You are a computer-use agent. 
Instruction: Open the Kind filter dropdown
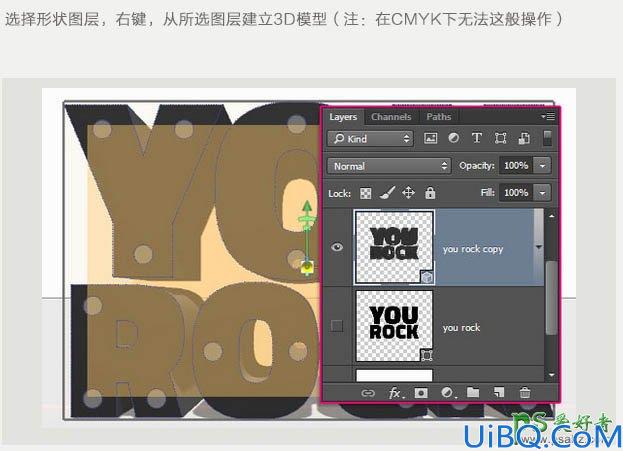[371, 138]
